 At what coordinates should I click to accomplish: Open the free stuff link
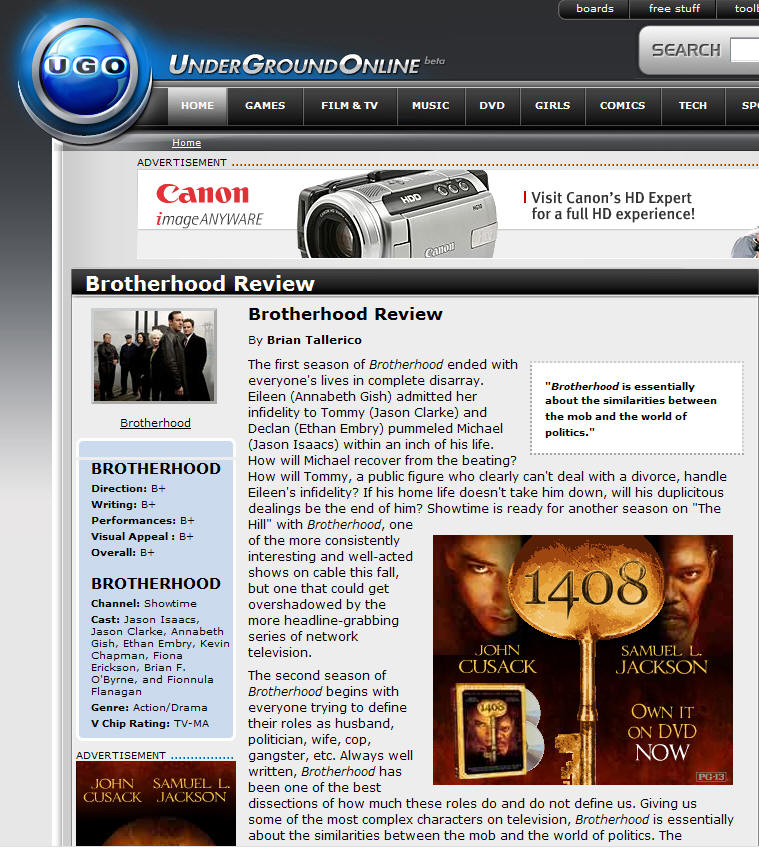point(674,9)
